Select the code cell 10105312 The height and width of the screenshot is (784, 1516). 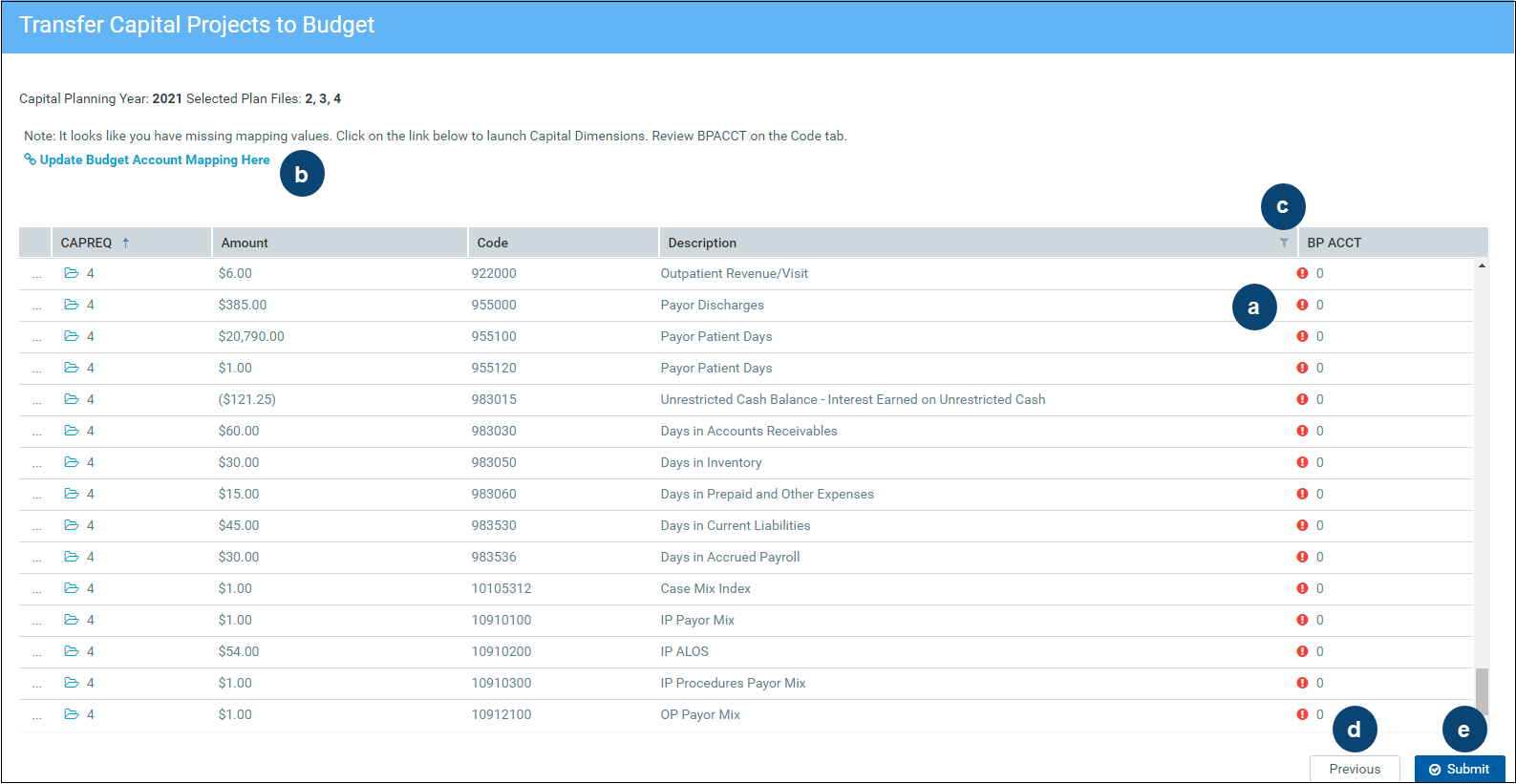coord(502,588)
